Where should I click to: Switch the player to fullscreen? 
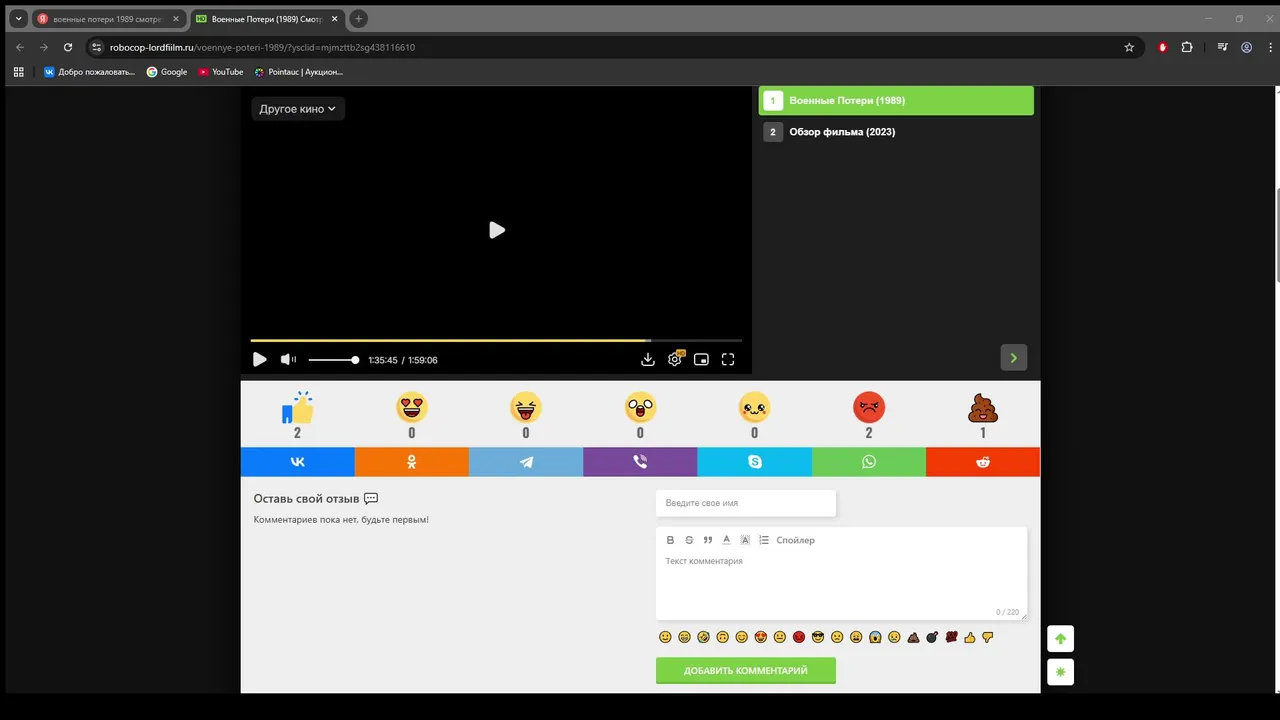728,360
